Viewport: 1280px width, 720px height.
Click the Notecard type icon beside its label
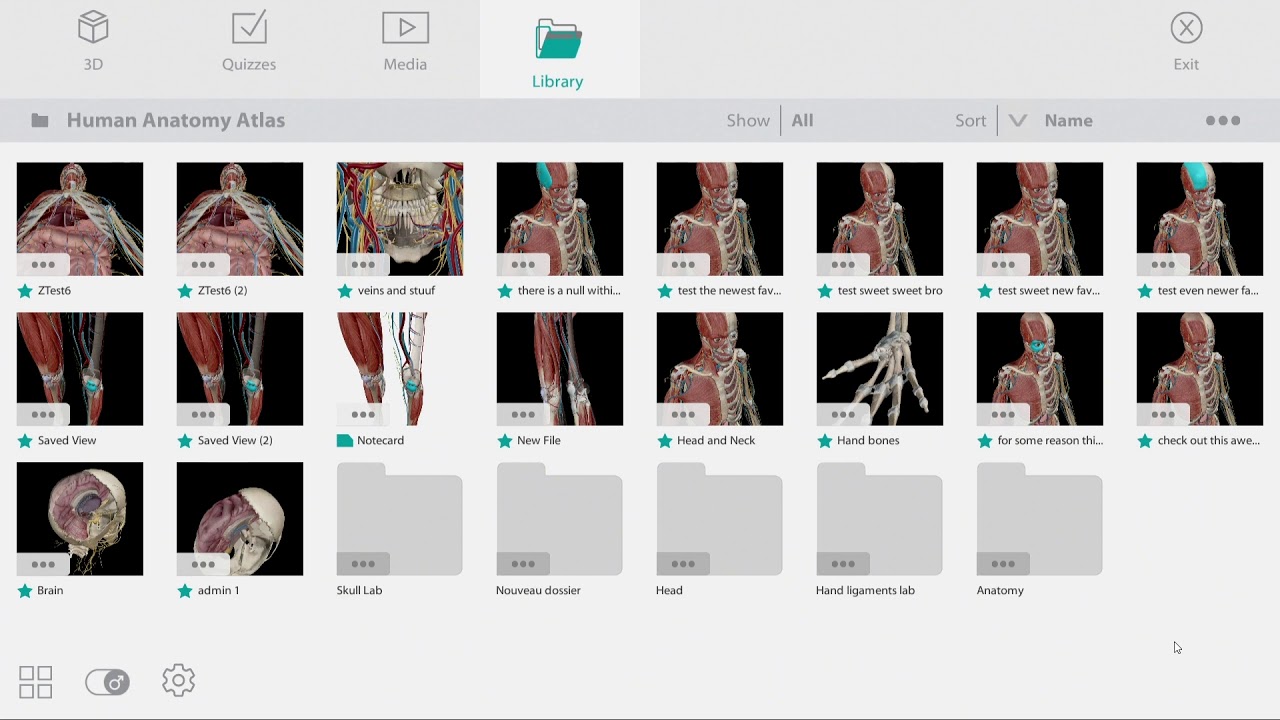[345, 441]
